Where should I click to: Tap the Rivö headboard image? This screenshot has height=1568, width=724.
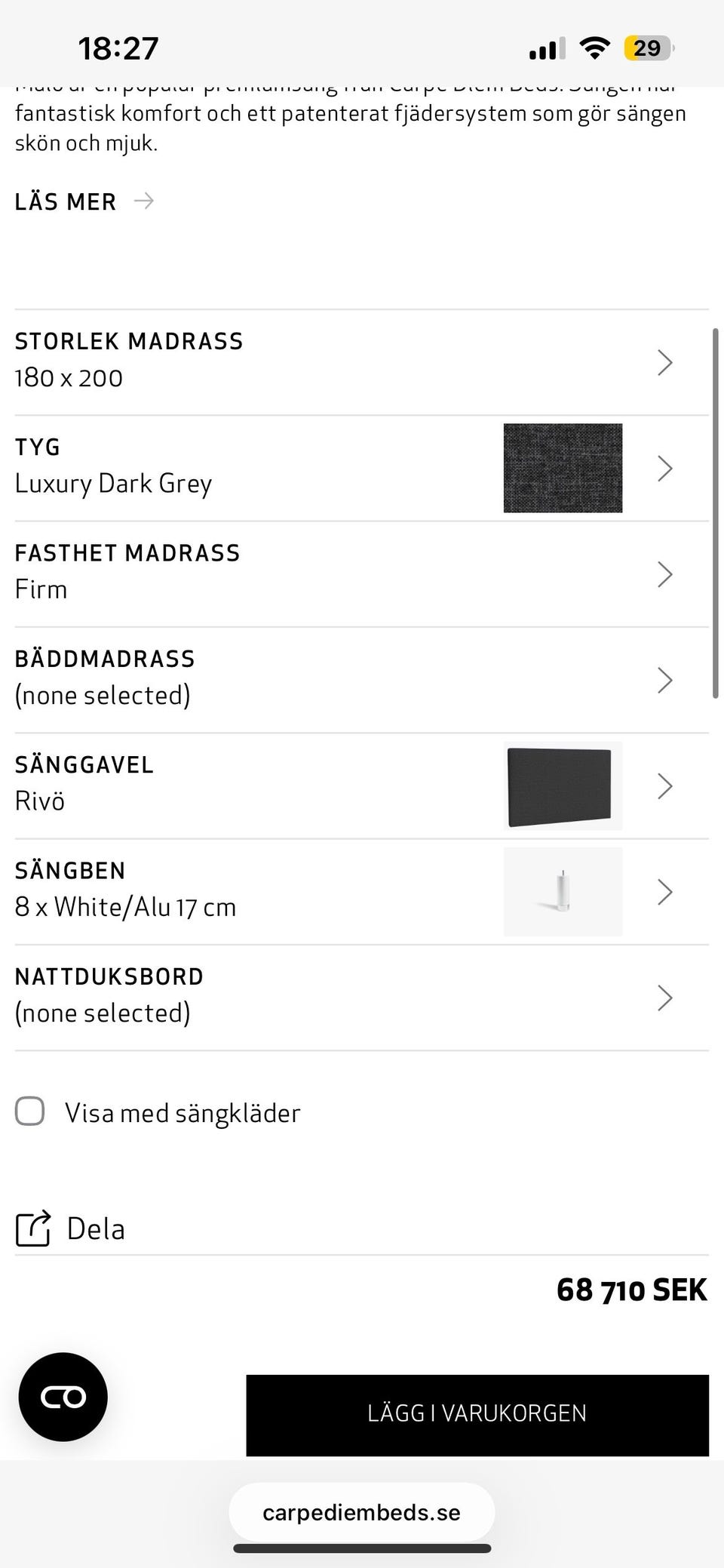tap(563, 786)
